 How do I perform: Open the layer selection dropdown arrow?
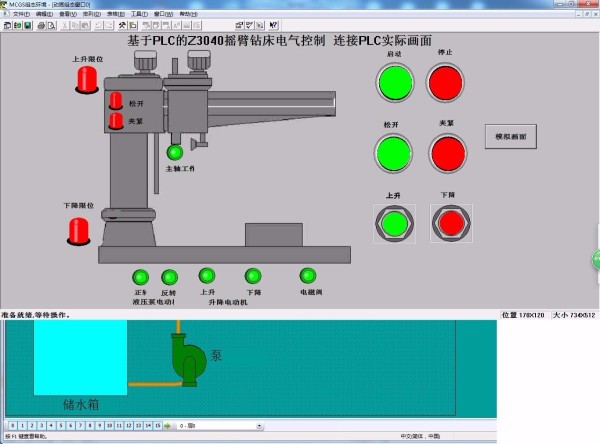[x=259, y=426]
